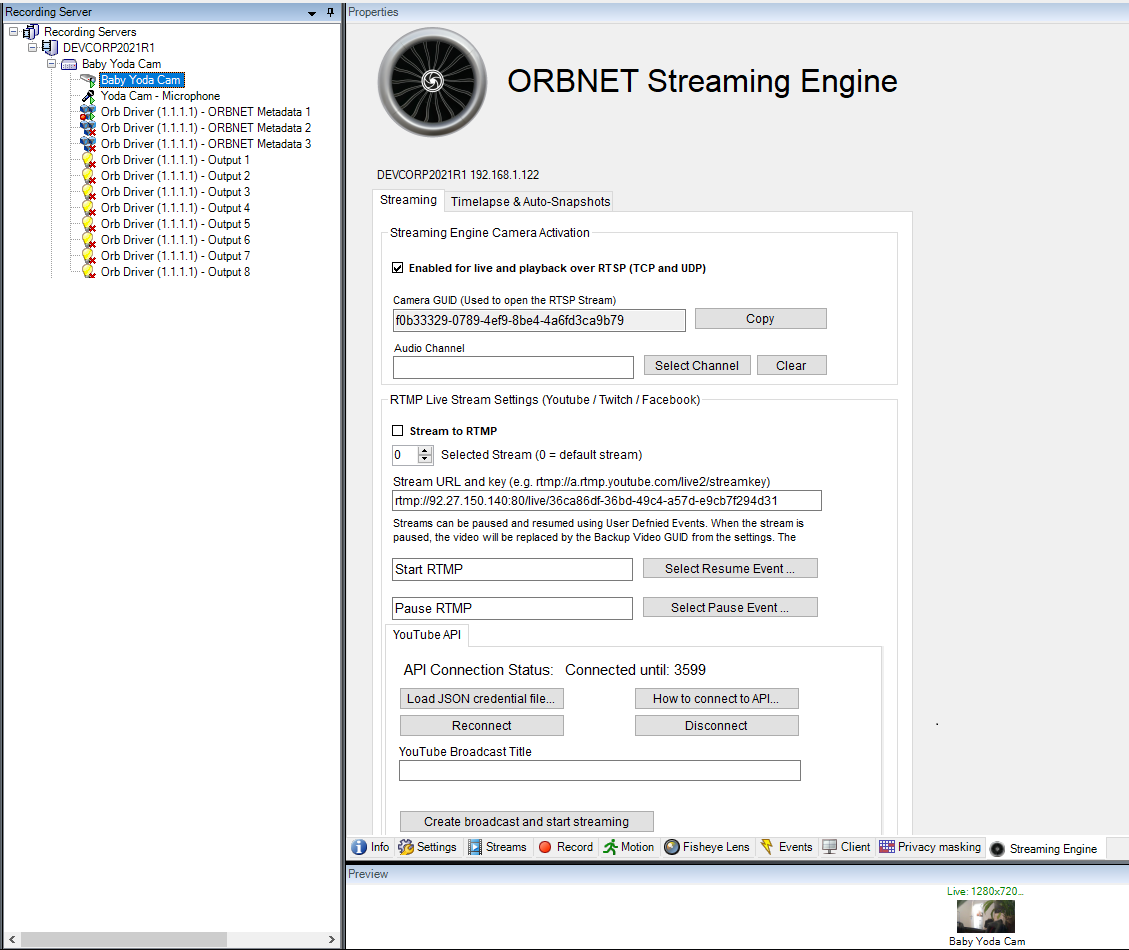The width and height of the screenshot is (1129, 950).
Task: Click the Reconnect button
Action: pos(481,725)
